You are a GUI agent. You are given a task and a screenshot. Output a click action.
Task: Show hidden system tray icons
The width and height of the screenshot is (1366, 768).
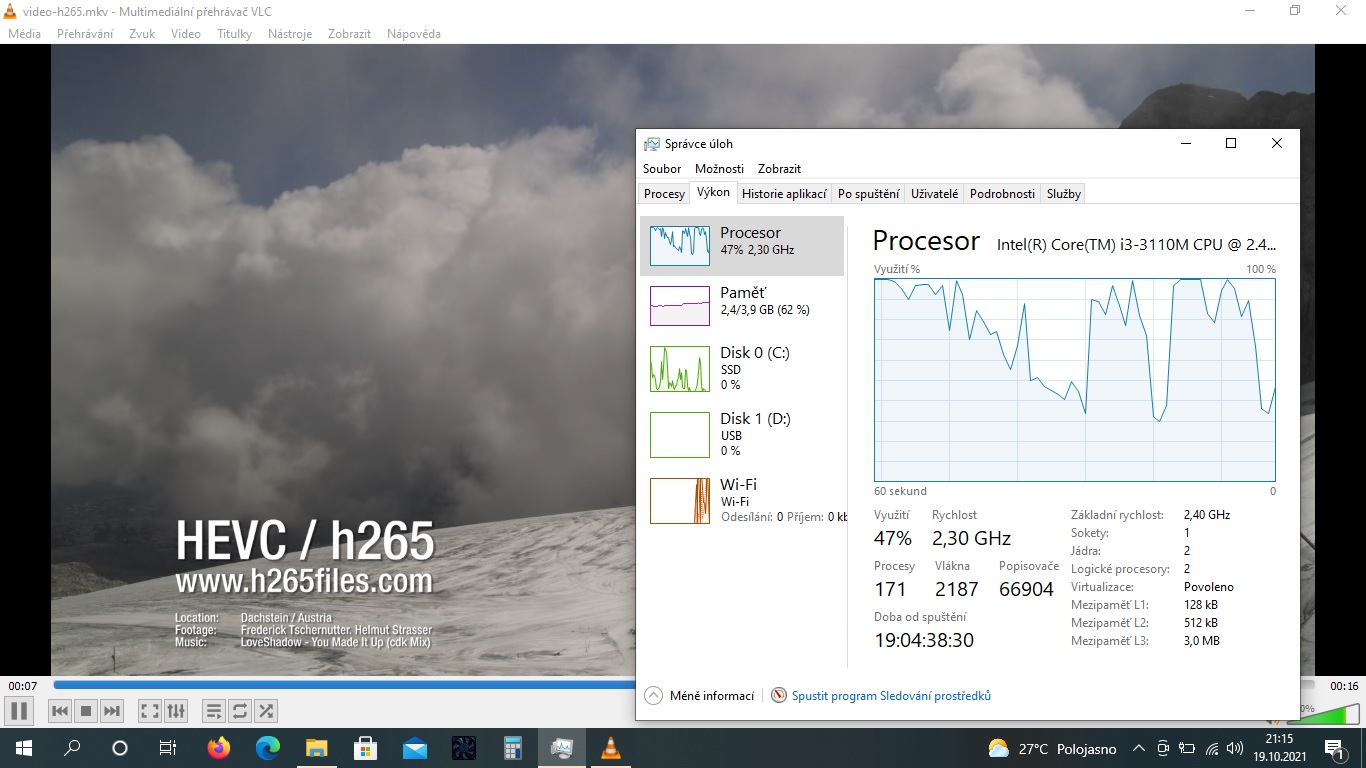point(1138,748)
